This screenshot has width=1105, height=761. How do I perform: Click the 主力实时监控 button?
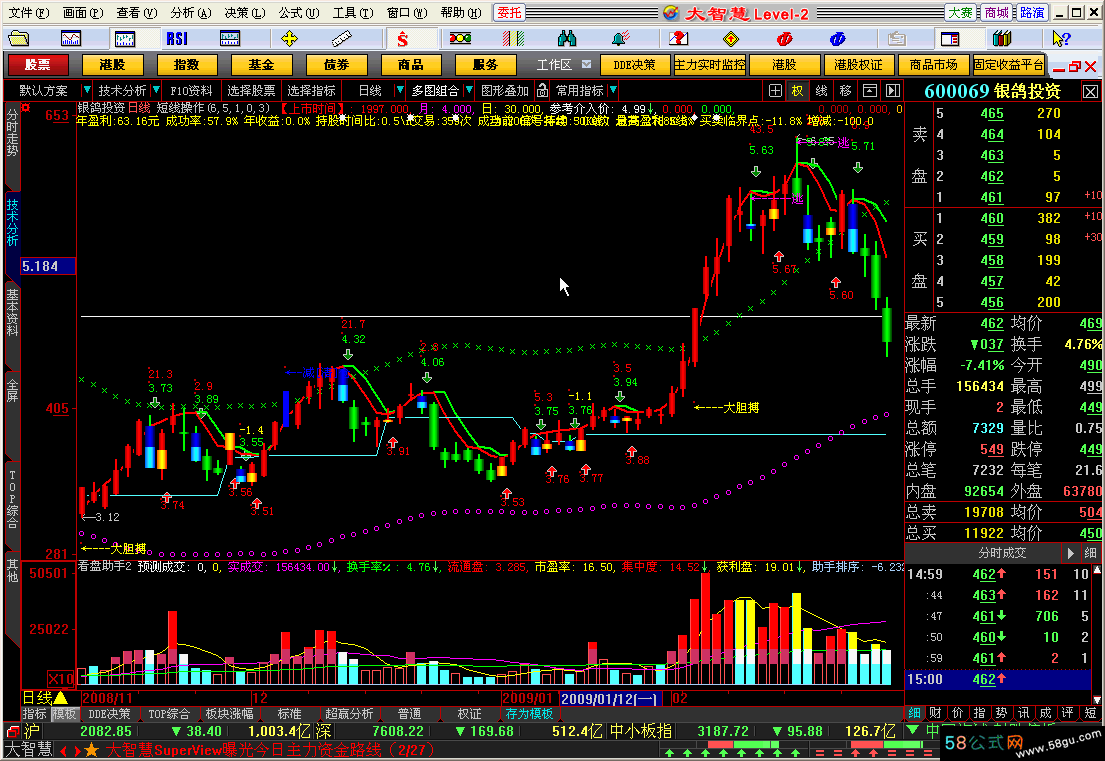pyautogui.click(x=710, y=65)
